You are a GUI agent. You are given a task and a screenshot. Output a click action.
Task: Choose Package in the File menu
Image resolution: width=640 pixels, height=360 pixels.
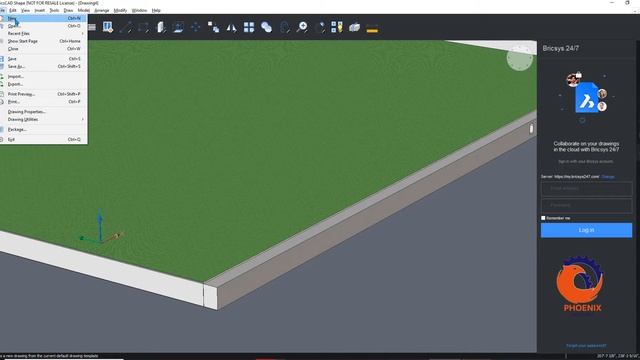(x=44, y=129)
